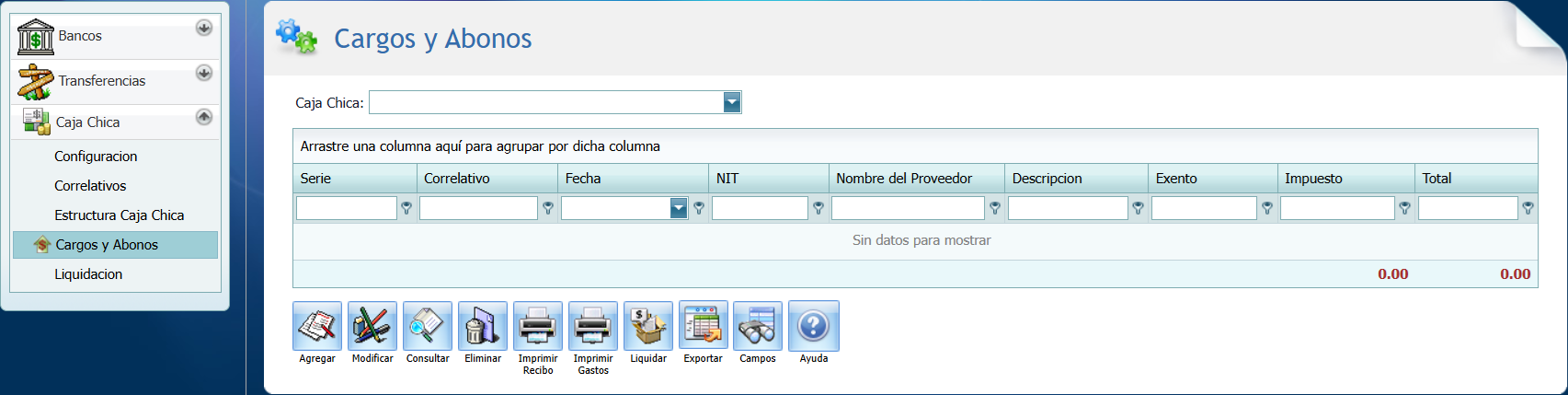The width and height of the screenshot is (1568, 395).
Task: Open the Caja Chica dropdown
Action: [732, 102]
